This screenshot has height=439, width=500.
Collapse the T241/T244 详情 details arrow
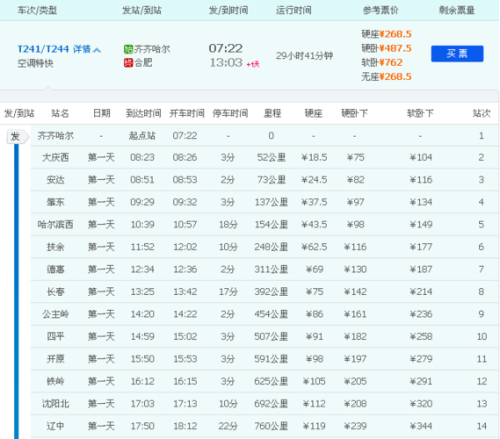tap(97, 50)
